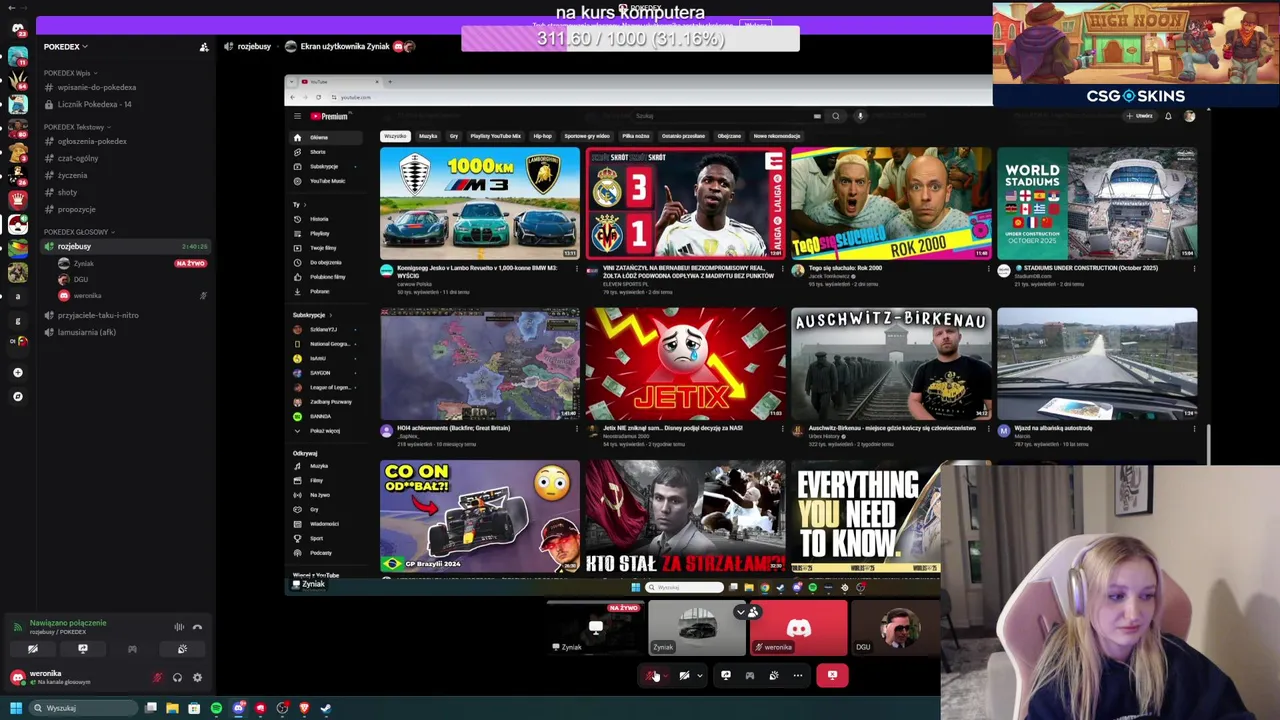Open OBS Studio from the Windows taskbar

click(282, 708)
